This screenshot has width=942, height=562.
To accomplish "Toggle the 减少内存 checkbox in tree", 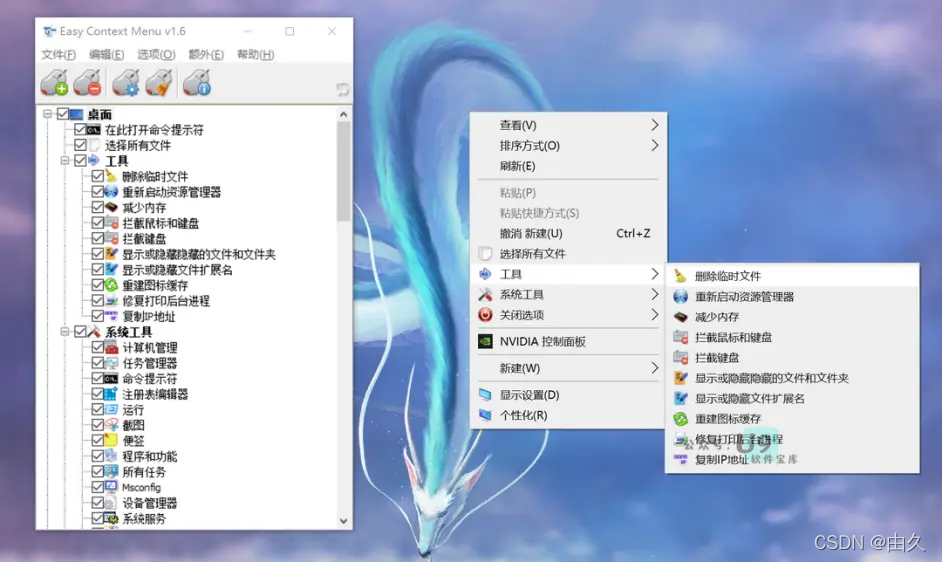I will click(97, 207).
